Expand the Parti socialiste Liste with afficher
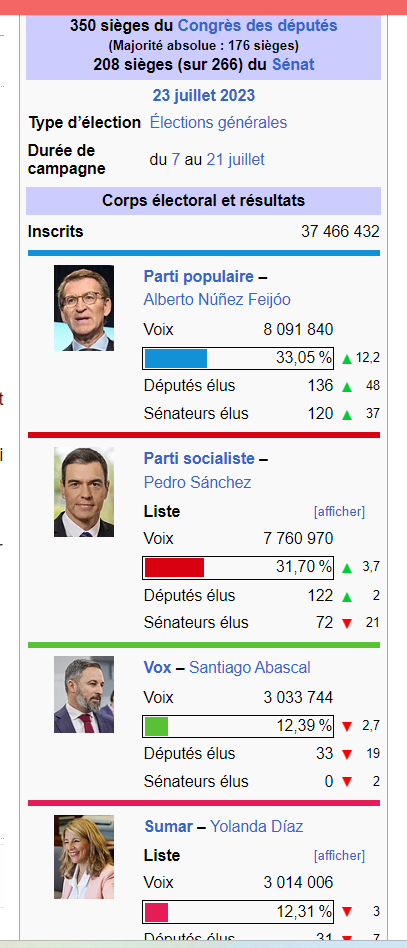Screen dimensions: 407x948 tap(339, 511)
